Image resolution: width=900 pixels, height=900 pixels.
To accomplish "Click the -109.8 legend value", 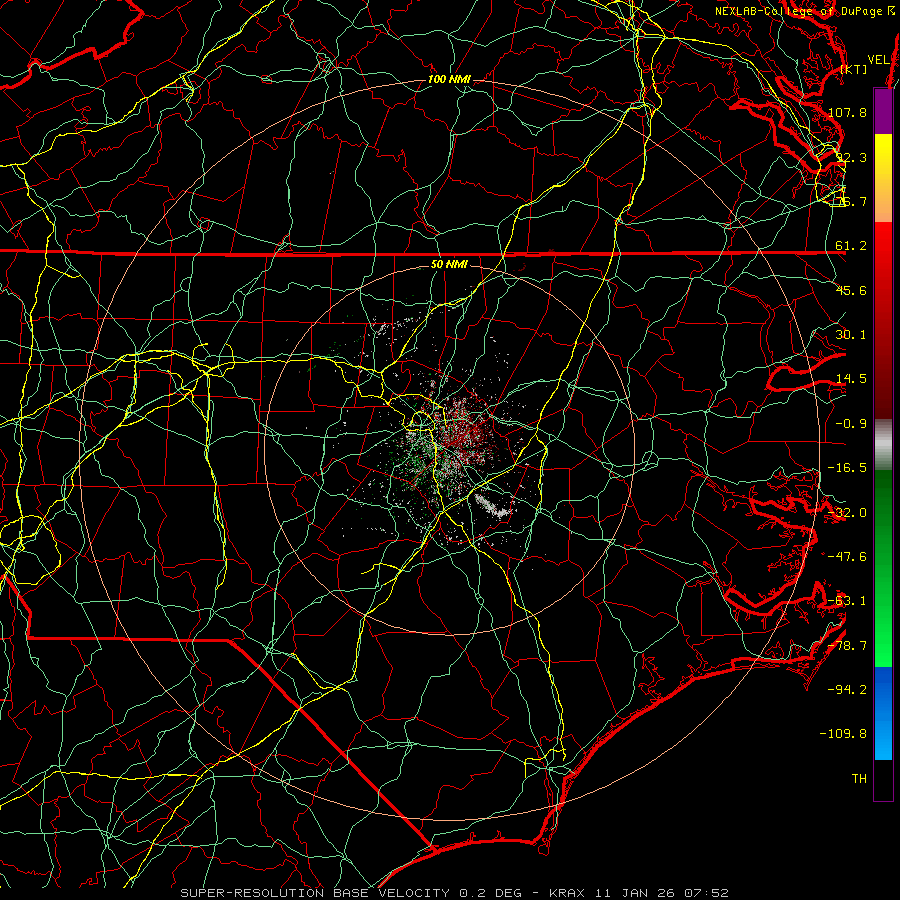I will click(844, 734).
